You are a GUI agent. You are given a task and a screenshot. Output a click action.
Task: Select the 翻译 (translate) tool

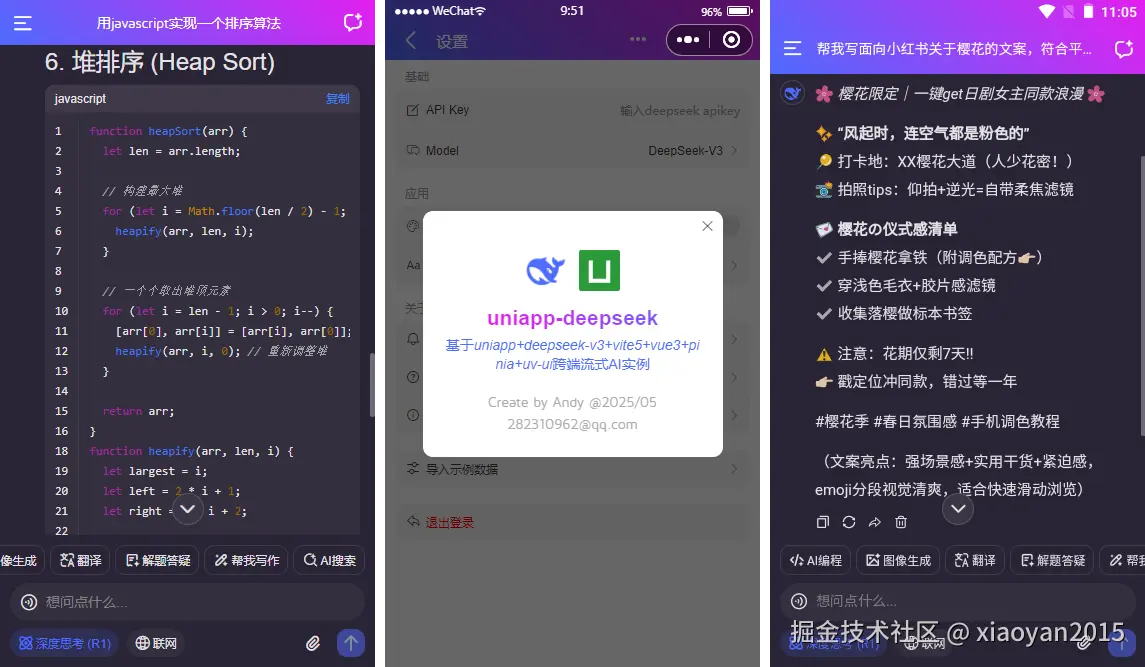pos(80,560)
